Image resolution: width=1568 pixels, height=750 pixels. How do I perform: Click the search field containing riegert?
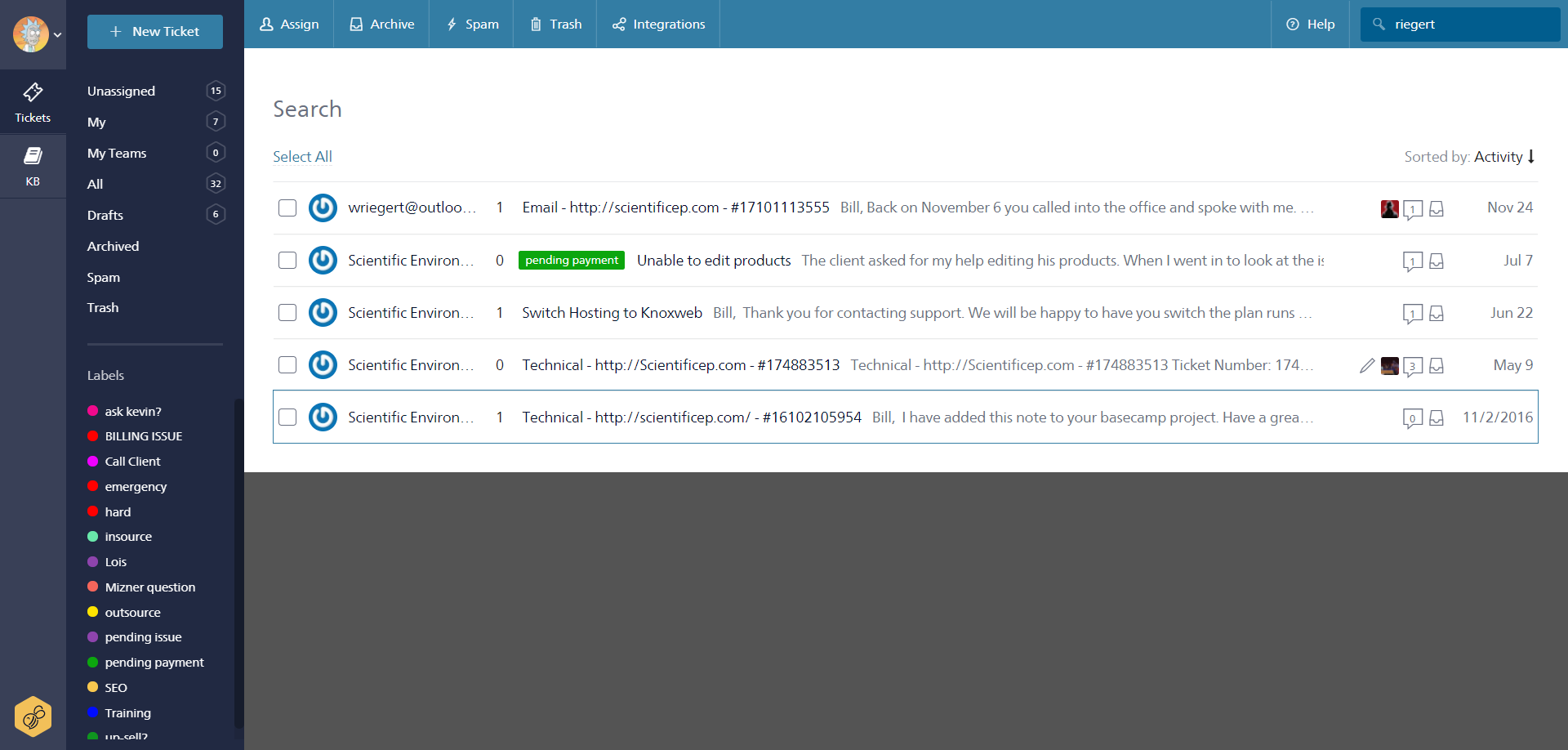coord(1460,25)
